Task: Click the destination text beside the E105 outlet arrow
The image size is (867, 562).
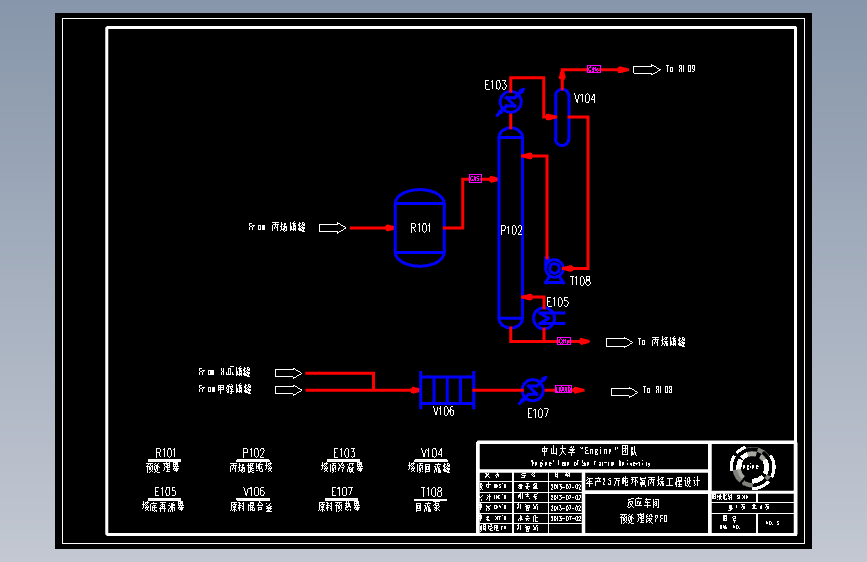Action: 662,342
